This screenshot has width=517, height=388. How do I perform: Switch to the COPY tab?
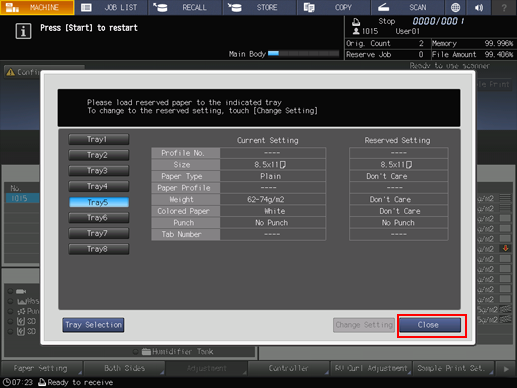pyautogui.click(x=333, y=7)
